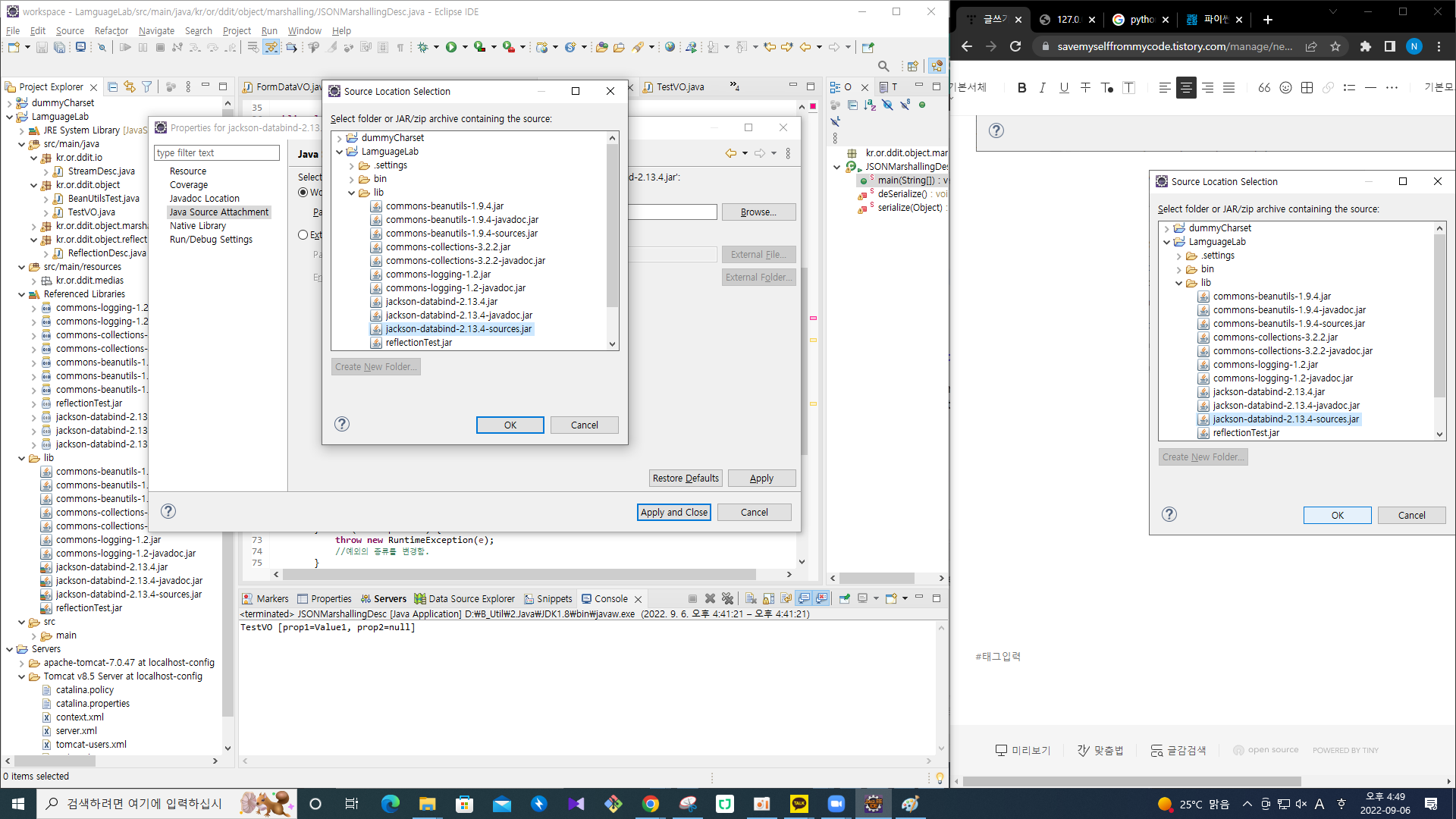Open the Project Explorer filter funnel icon
Screen dimensions: 1456x819
[x=147, y=86]
